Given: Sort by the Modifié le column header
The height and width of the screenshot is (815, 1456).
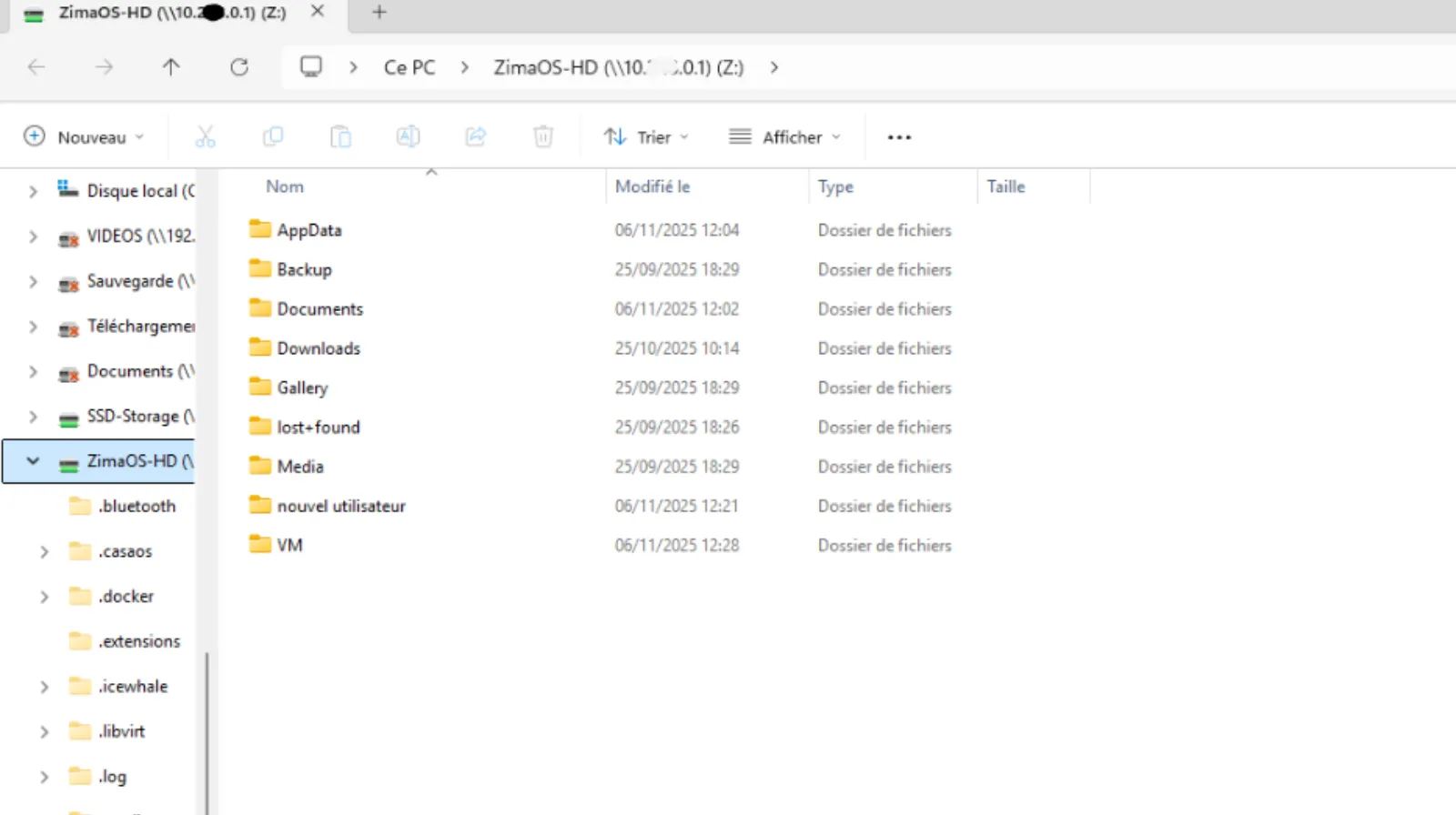Looking at the screenshot, I should pyautogui.click(x=652, y=186).
